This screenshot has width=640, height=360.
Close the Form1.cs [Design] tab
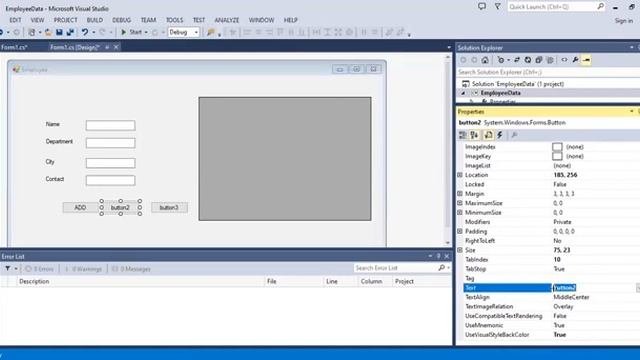point(116,47)
